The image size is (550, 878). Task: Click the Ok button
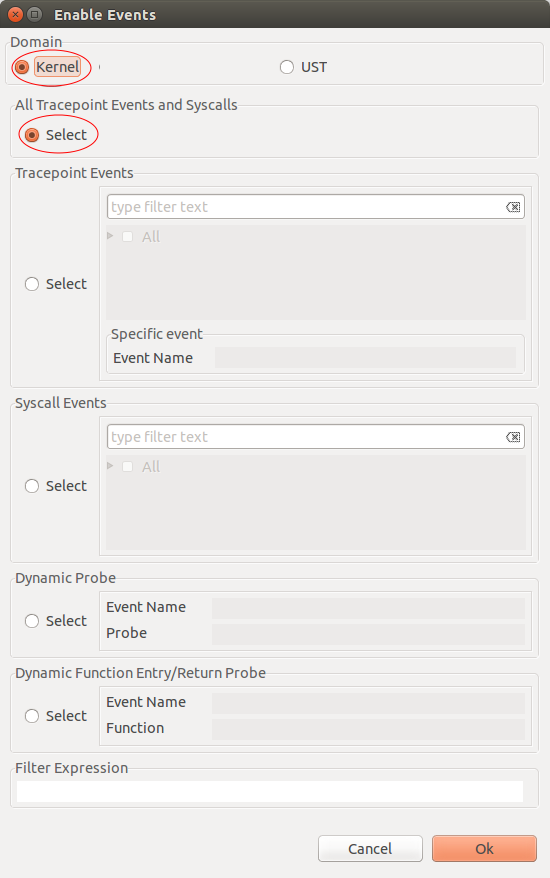tap(484, 849)
